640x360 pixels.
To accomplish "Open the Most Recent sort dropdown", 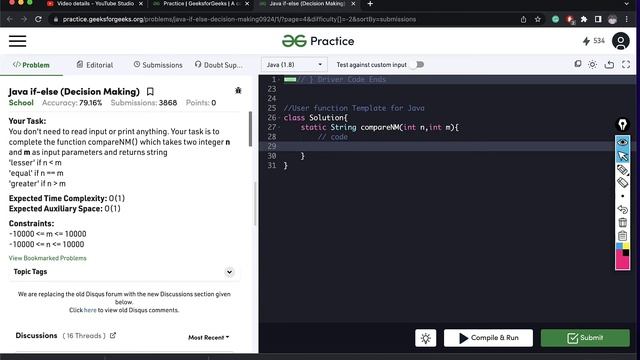I will [209, 338].
